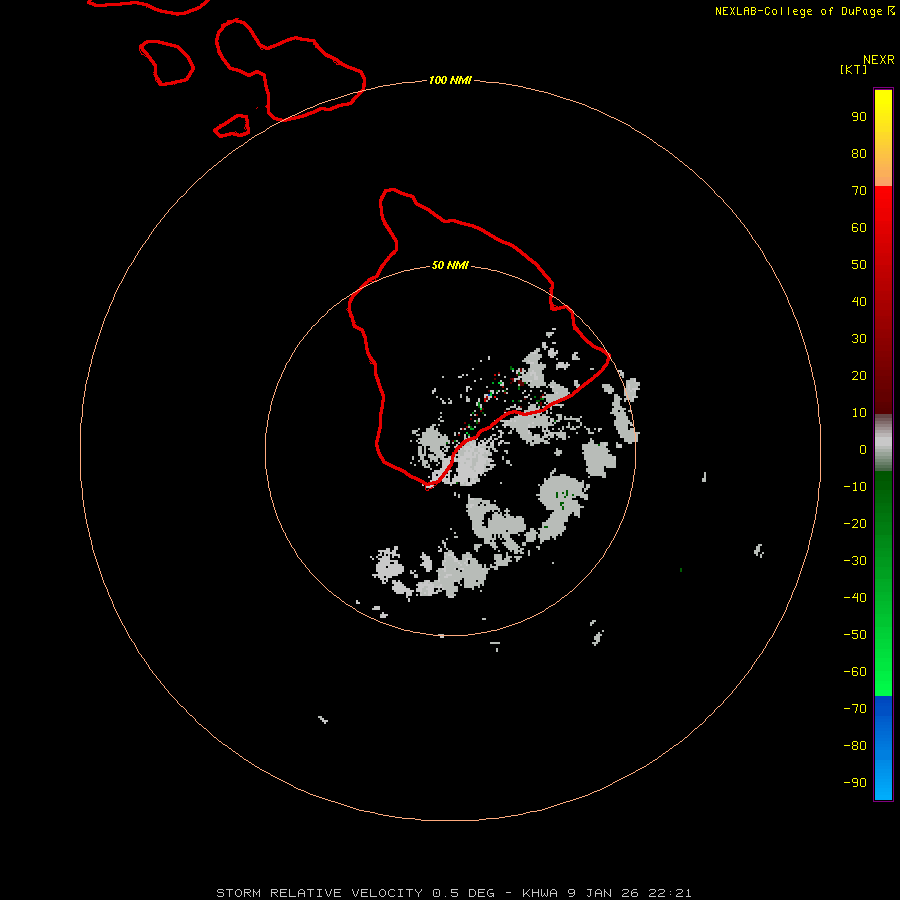The image size is (900, 900).
Task: Click the 30 value on the velocity scale
Action: click(859, 339)
